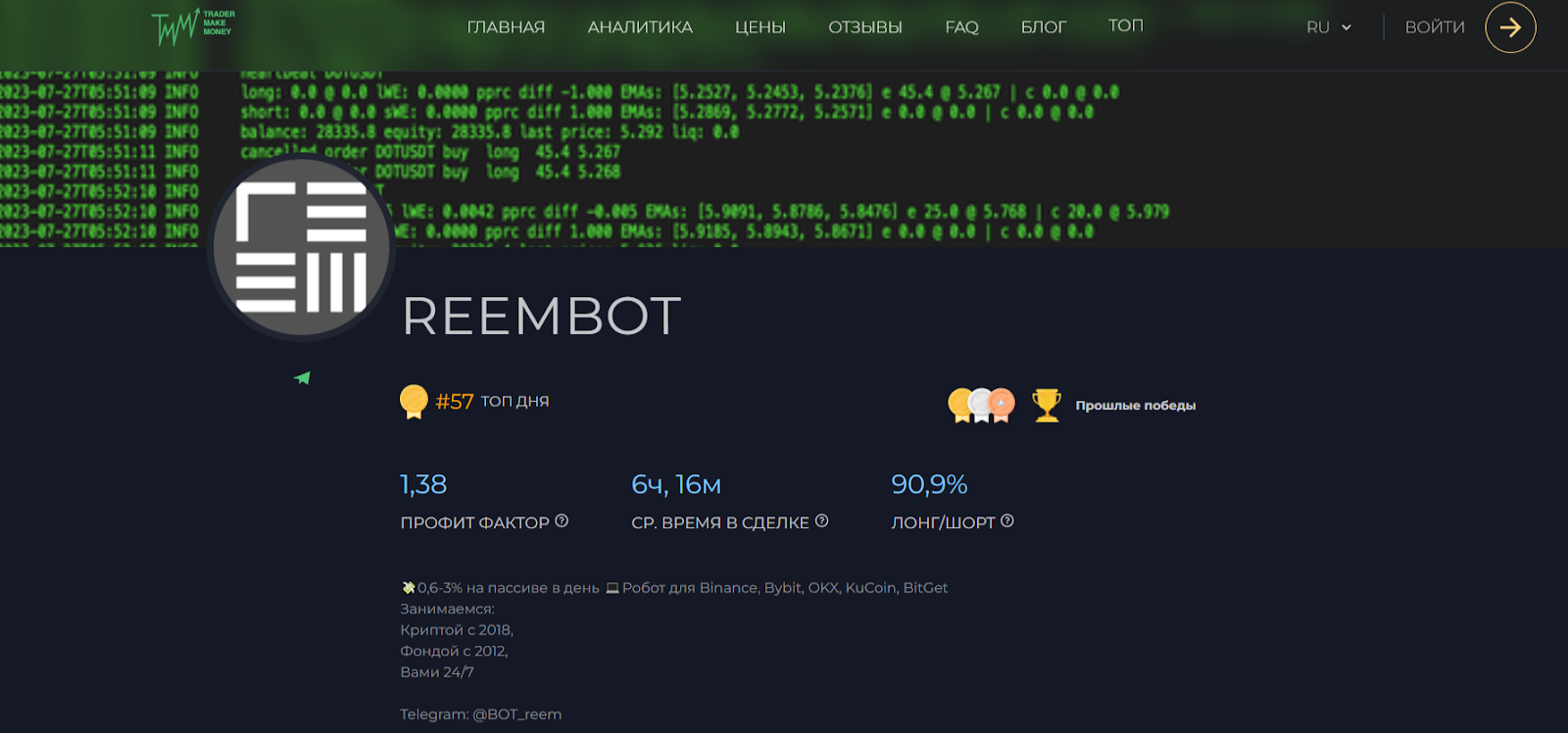Image resolution: width=1568 pixels, height=733 pixels.
Task: Open the ЦЕНЫ menu item
Action: pyautogui.click(x=760, y=27)
